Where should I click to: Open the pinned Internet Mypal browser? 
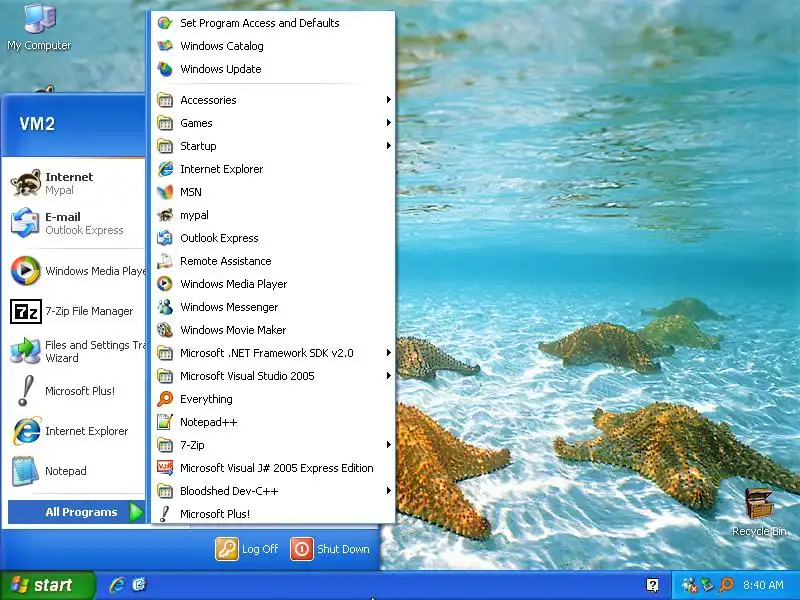tap(76, 183)
